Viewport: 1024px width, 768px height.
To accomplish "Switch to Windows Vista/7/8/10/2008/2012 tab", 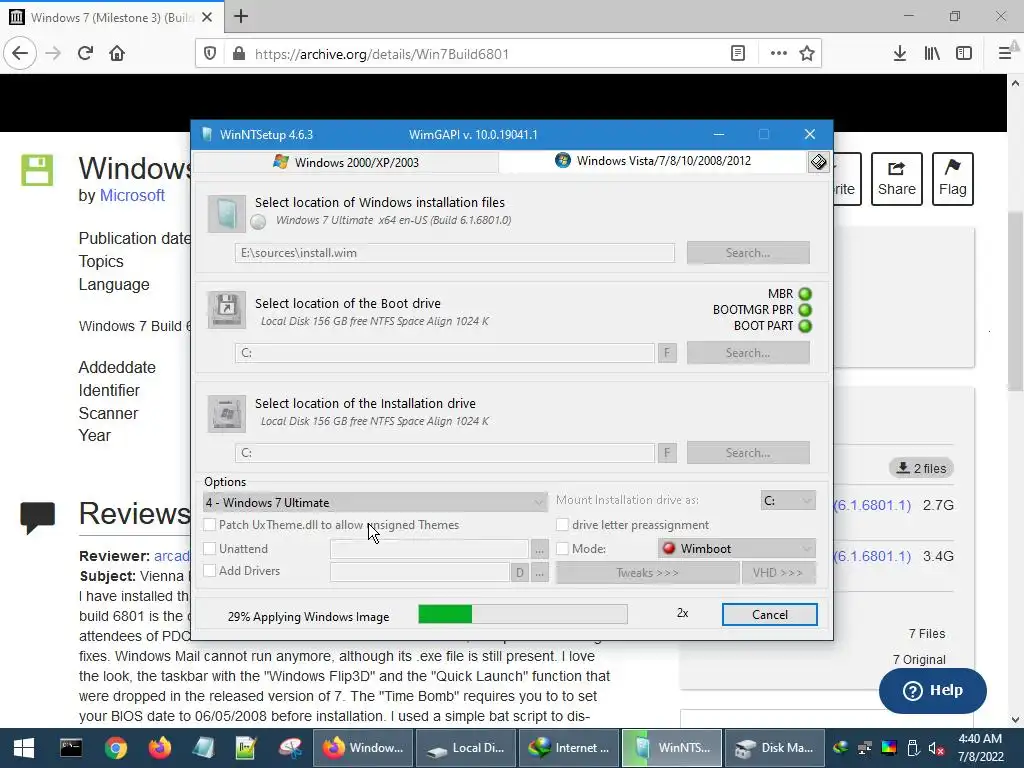I will tap(653, 161).
